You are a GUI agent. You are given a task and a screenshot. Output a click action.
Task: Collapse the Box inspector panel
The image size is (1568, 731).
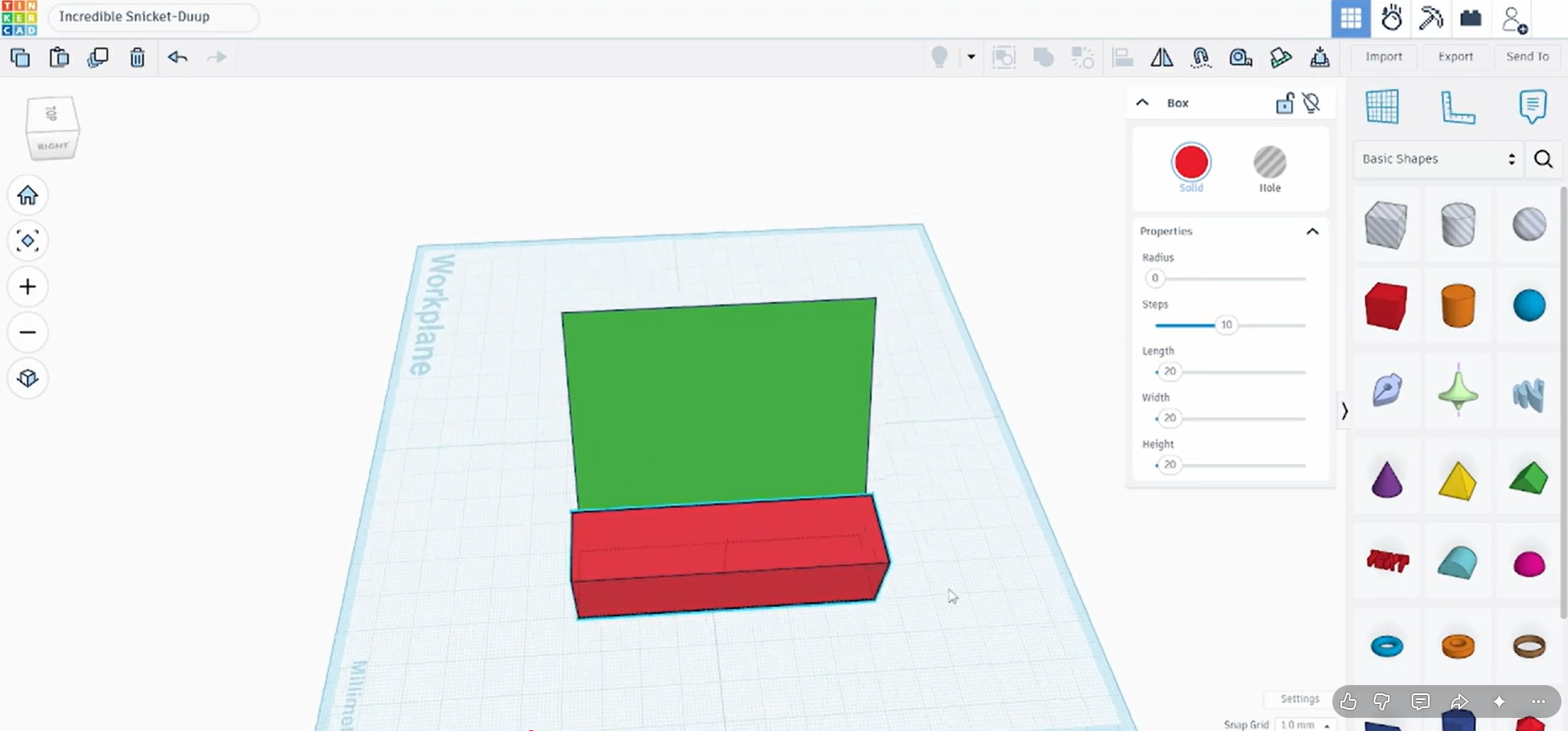tap(1142, 103)
